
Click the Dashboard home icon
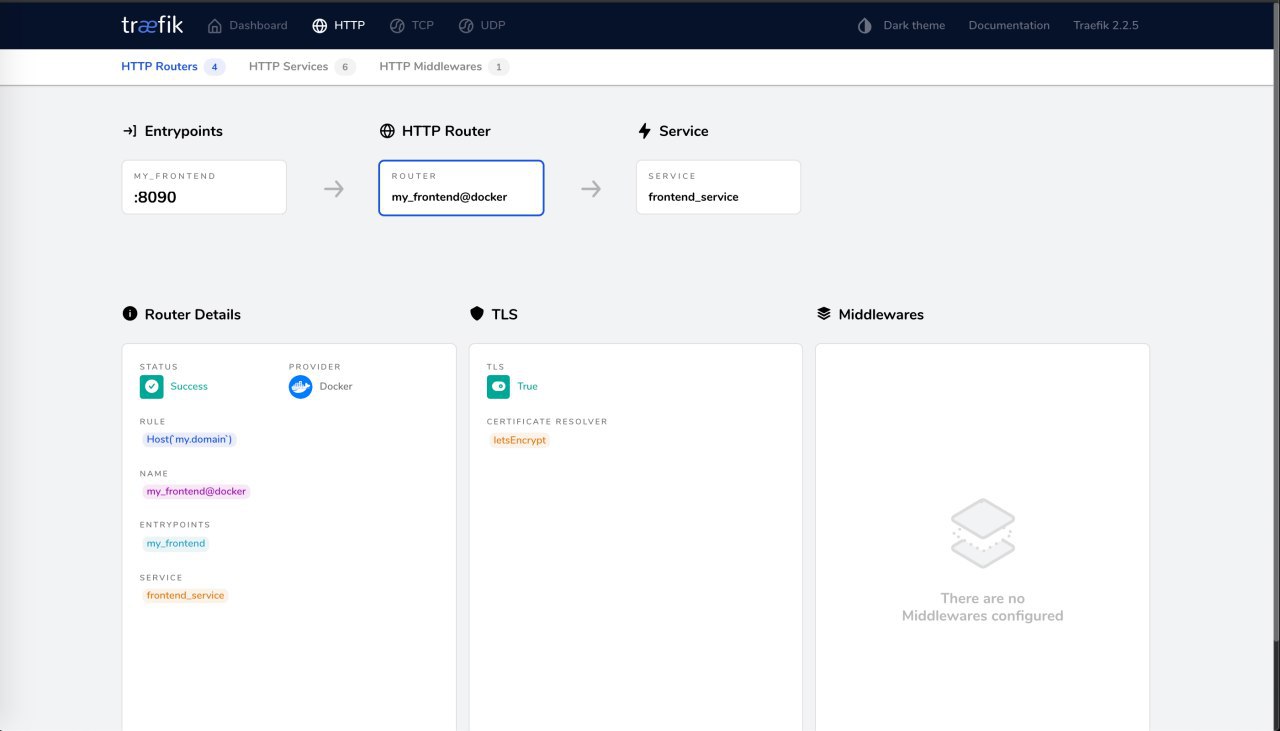point(215,26)
